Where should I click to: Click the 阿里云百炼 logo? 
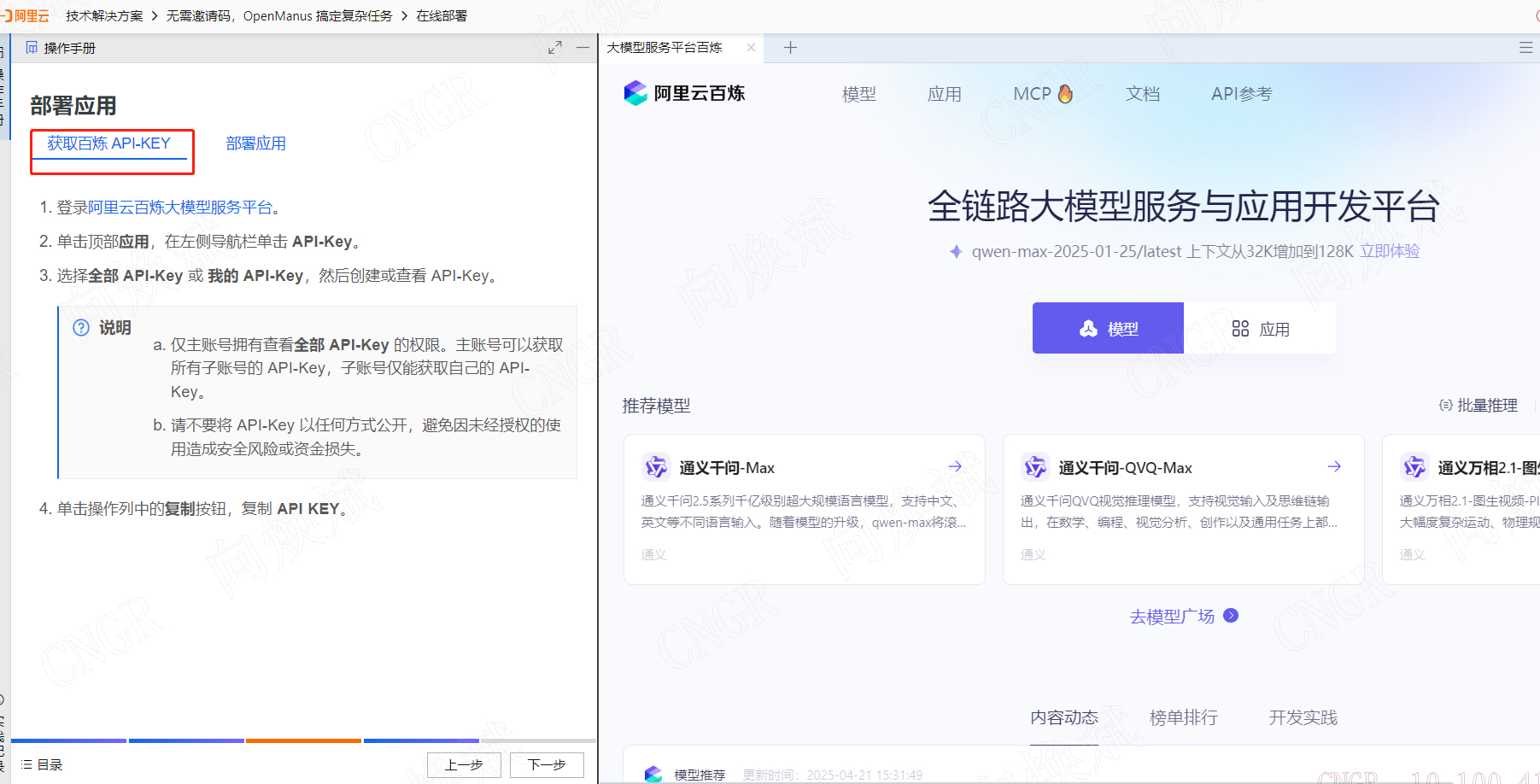(x=684, y=93)
